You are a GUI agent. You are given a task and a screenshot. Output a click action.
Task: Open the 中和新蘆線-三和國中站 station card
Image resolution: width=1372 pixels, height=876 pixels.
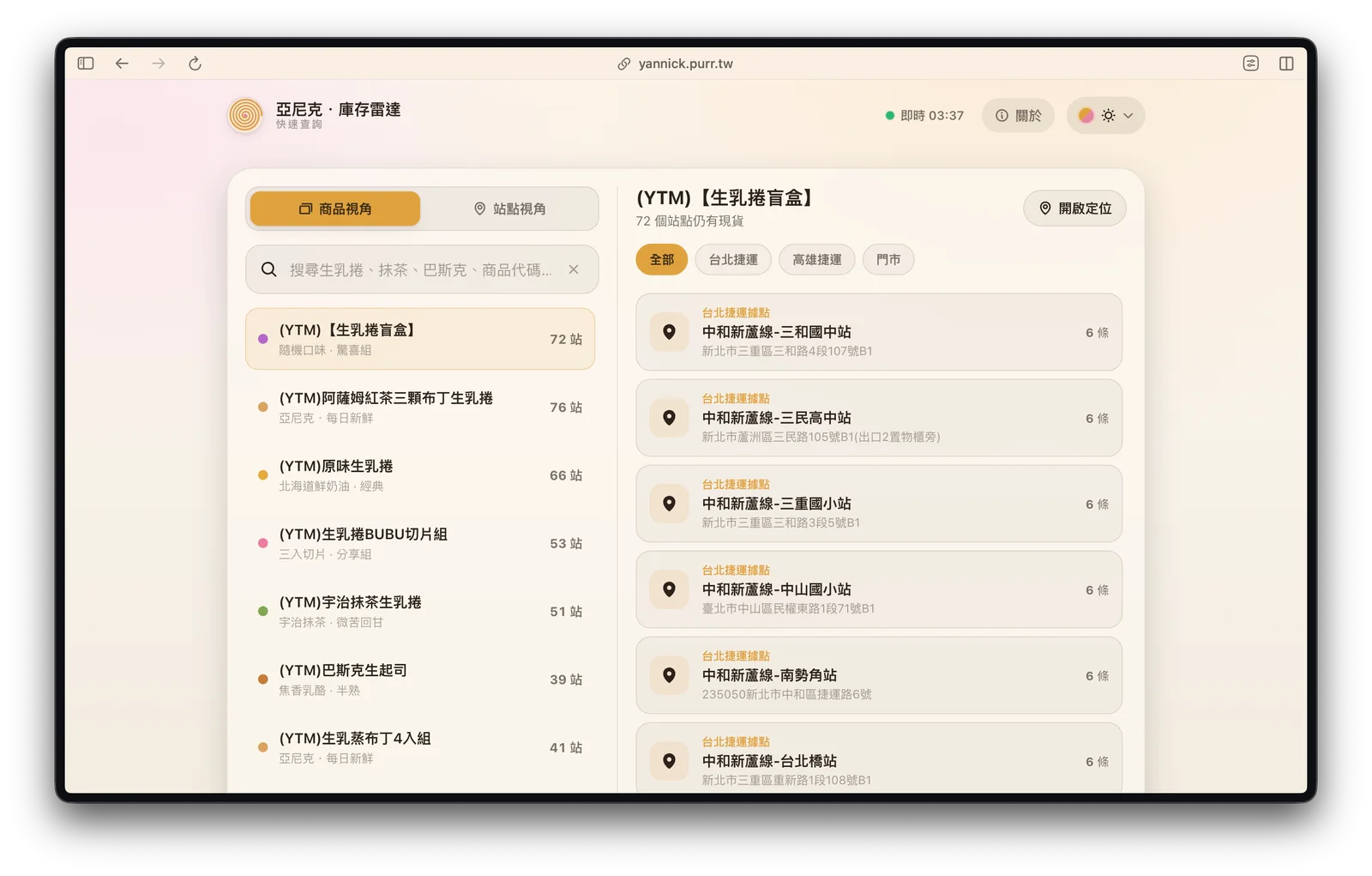click(x=879, y=332)
